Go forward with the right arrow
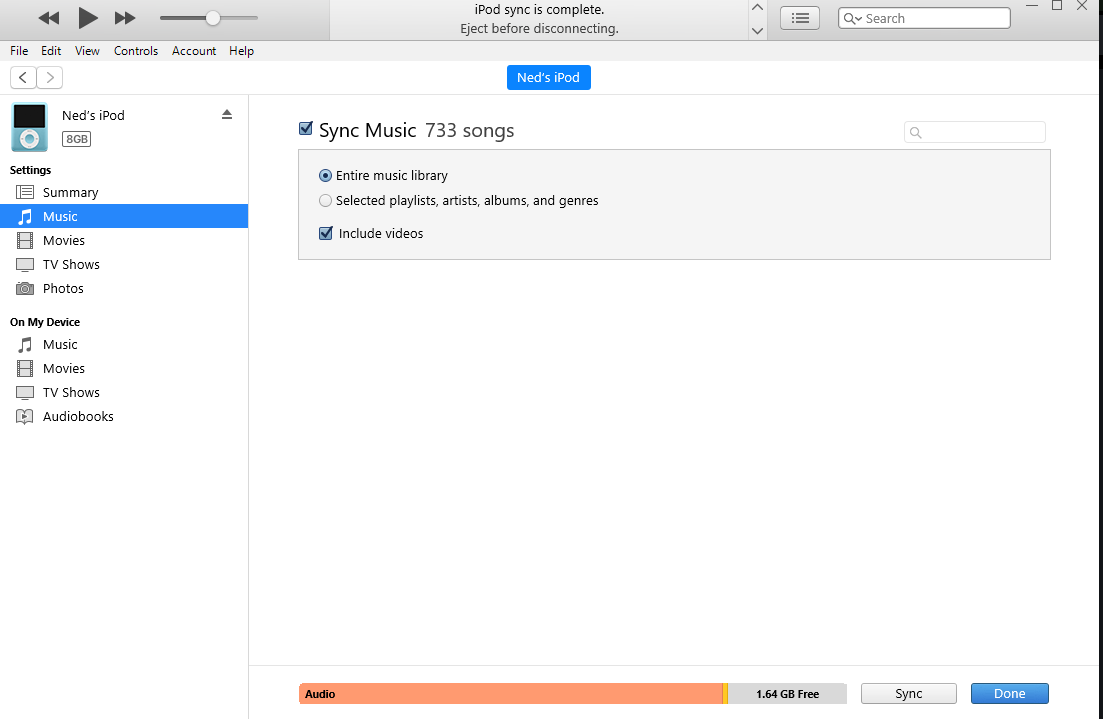This screenshot has height=719, width=1103. click(x=50, y=77)
